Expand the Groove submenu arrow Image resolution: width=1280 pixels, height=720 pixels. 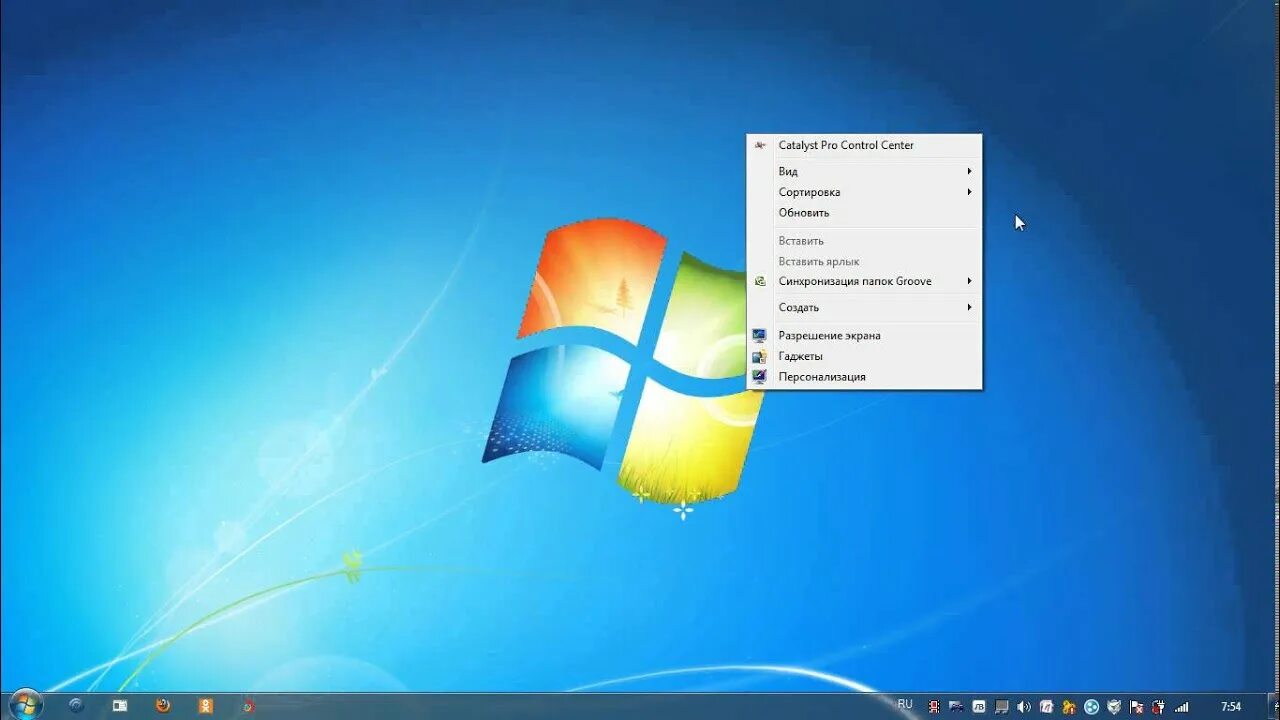(x=969, y=281)
